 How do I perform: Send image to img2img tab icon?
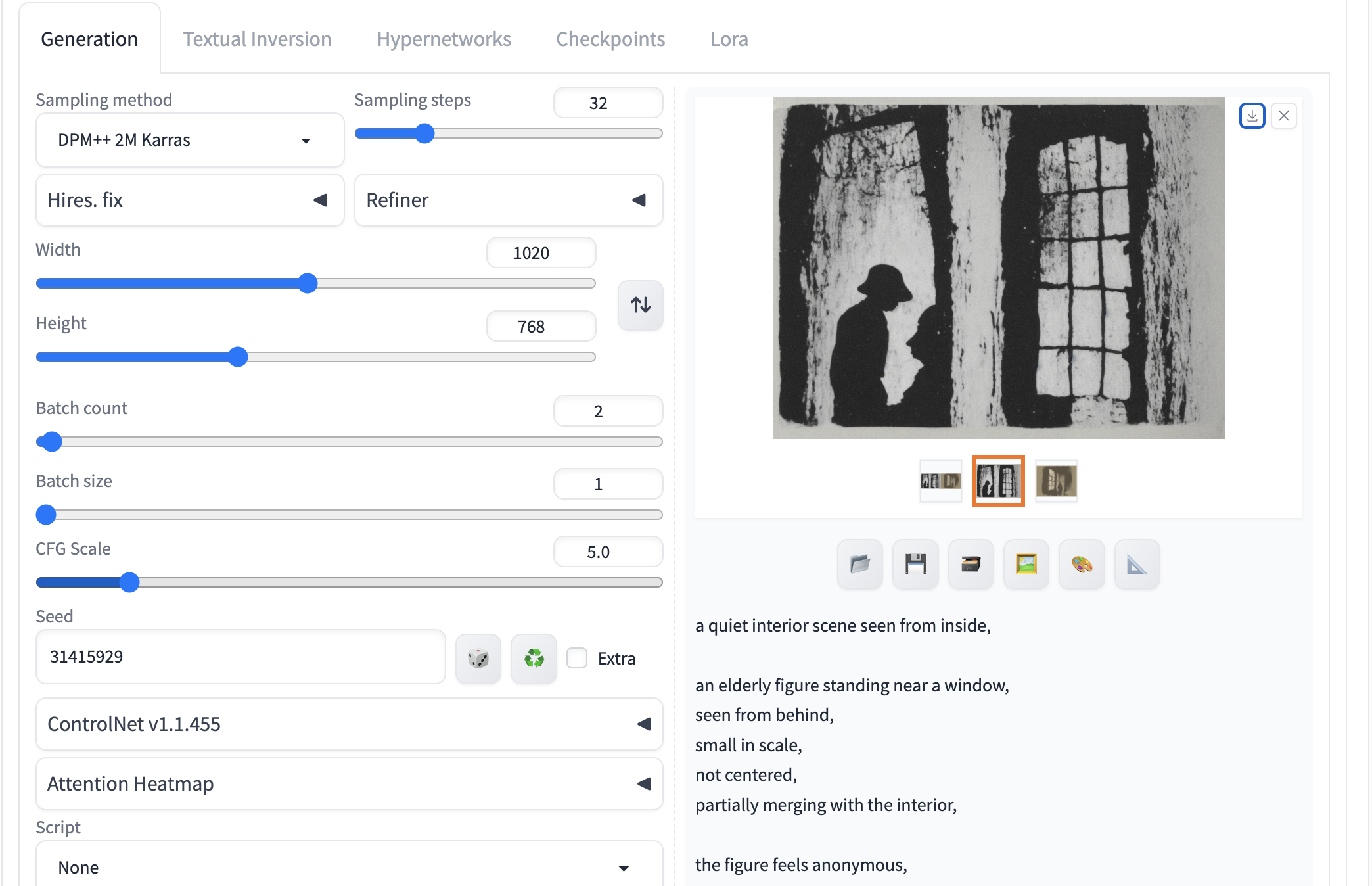click(1026, 564)
